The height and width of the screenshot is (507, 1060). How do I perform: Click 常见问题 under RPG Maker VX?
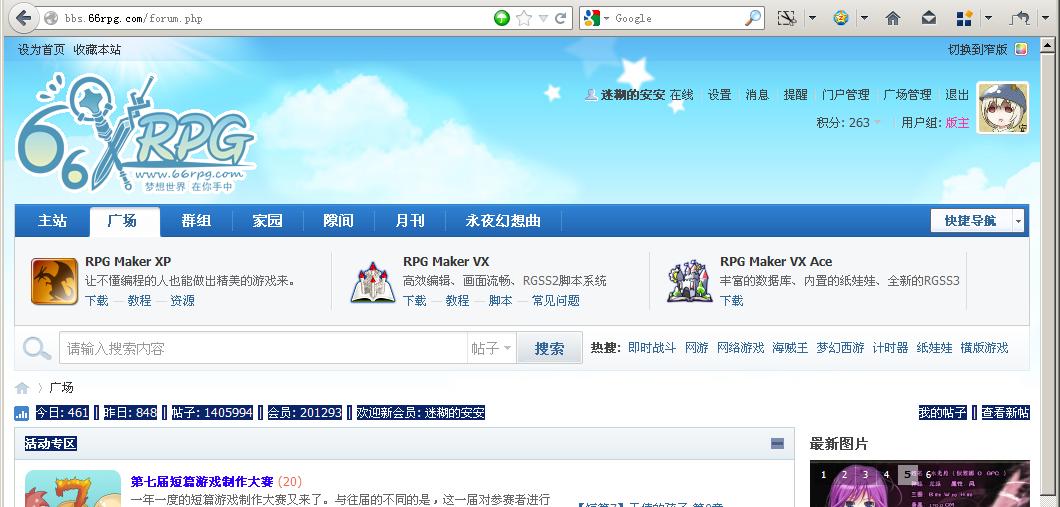(x=556, y=301)
